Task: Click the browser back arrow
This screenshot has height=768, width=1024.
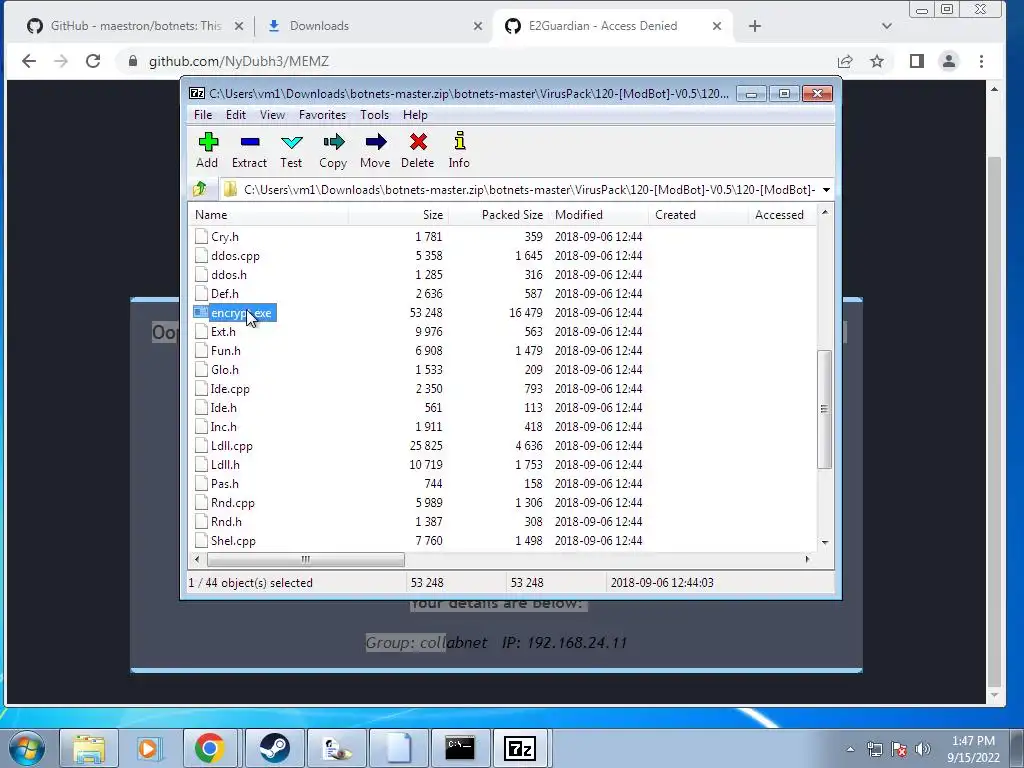Action: click(29, 61)
